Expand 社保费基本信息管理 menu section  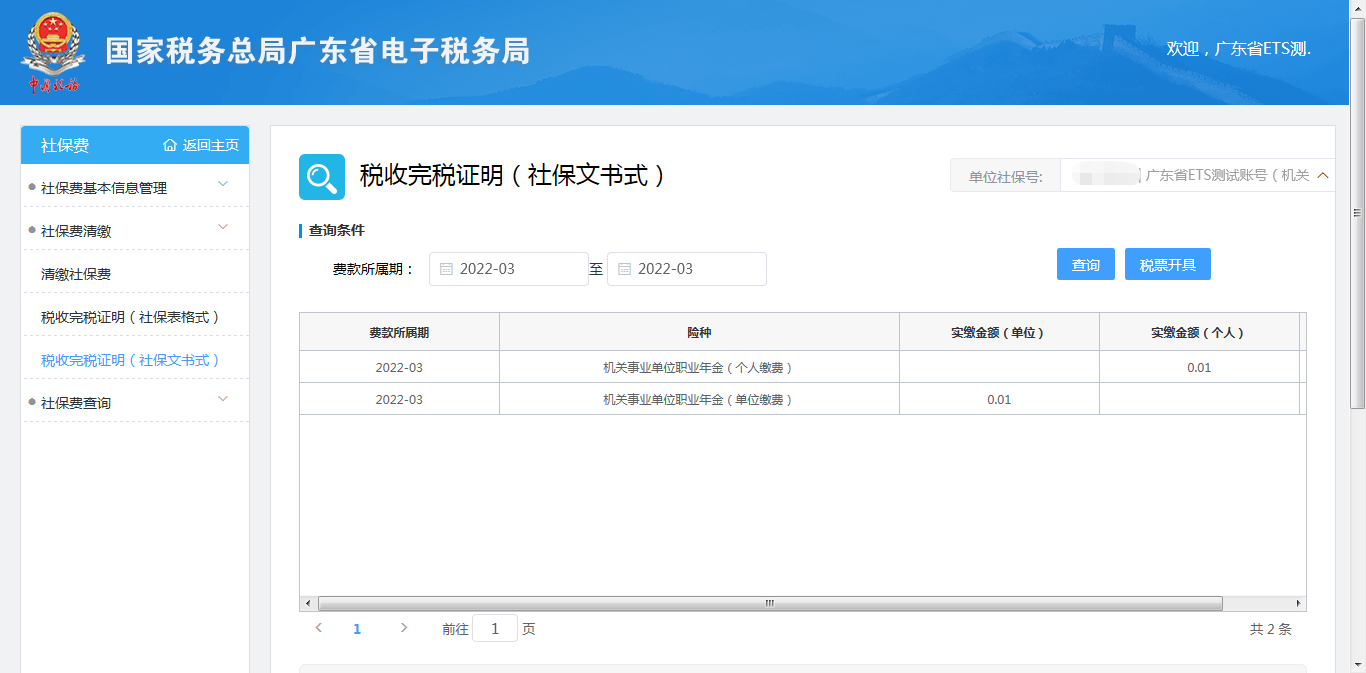click(223, 184)
